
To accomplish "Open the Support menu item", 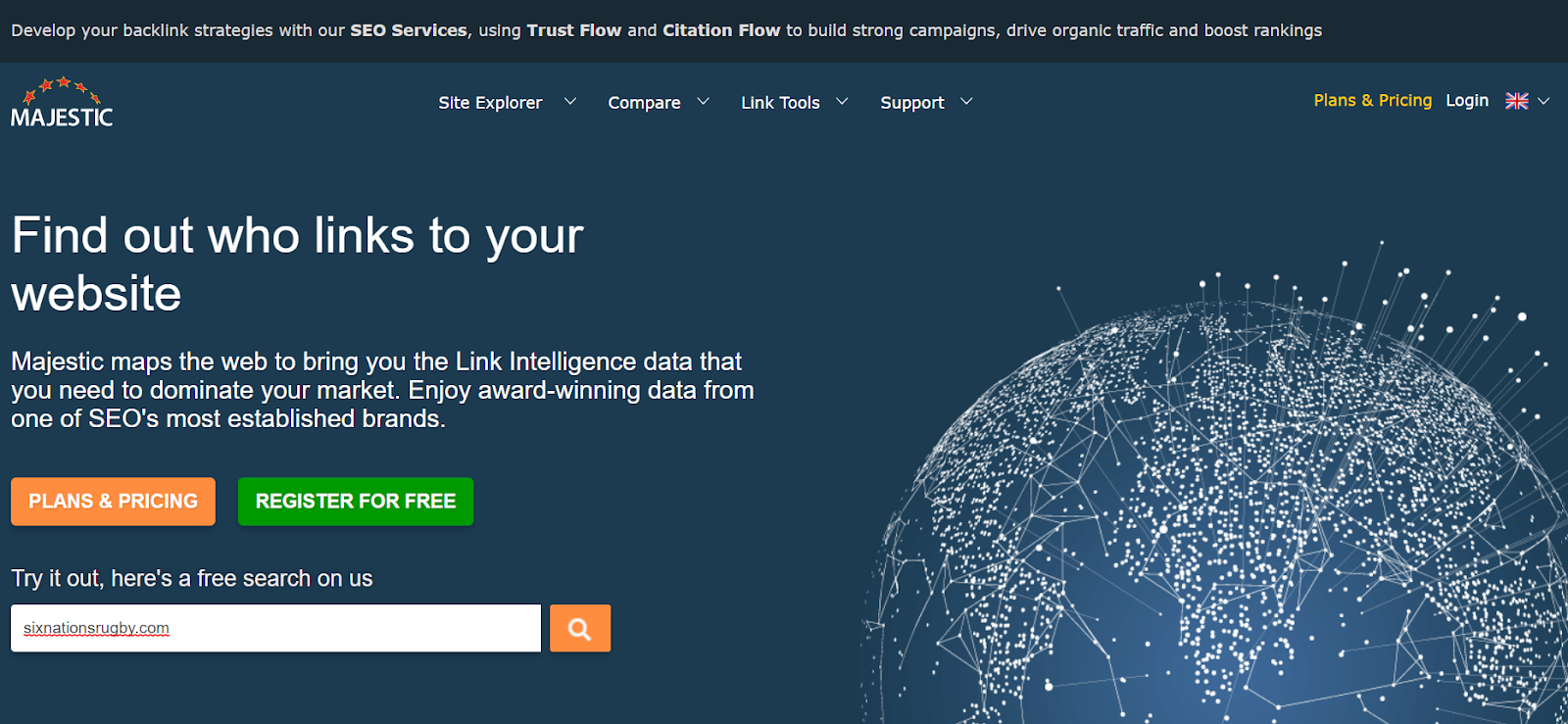I will coord(912,102).
